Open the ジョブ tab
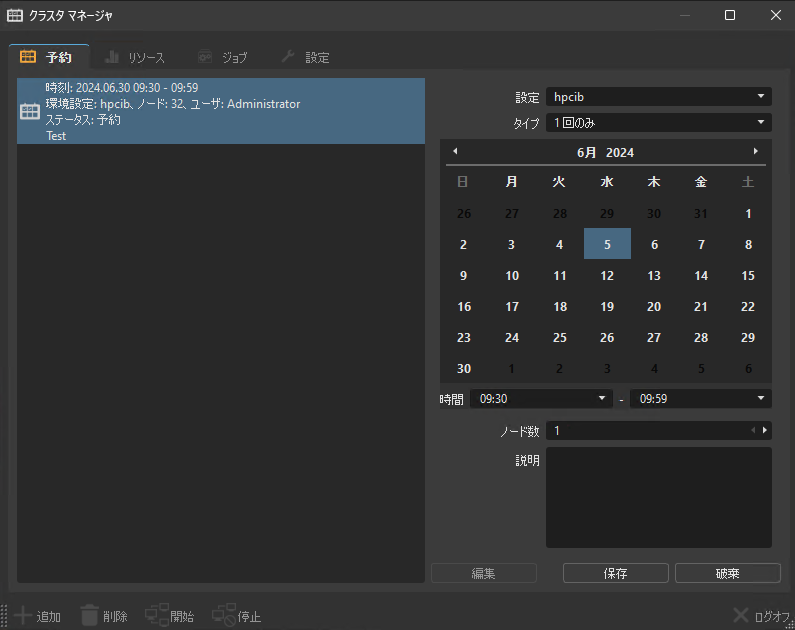This screenshot has height=630, width=795. tap(223, 57)
